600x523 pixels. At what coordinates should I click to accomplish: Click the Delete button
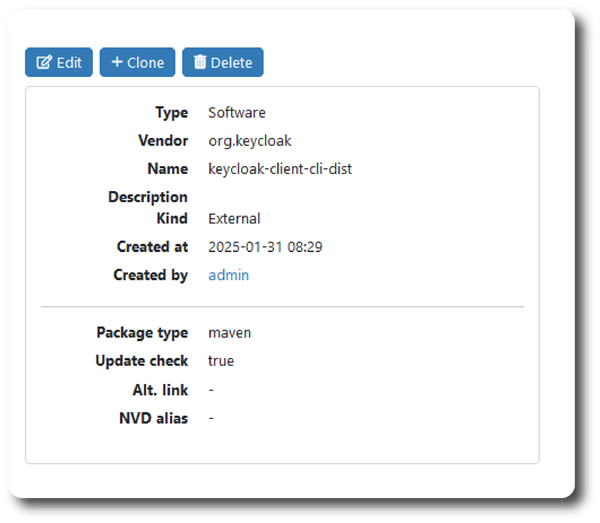(223, 62)
